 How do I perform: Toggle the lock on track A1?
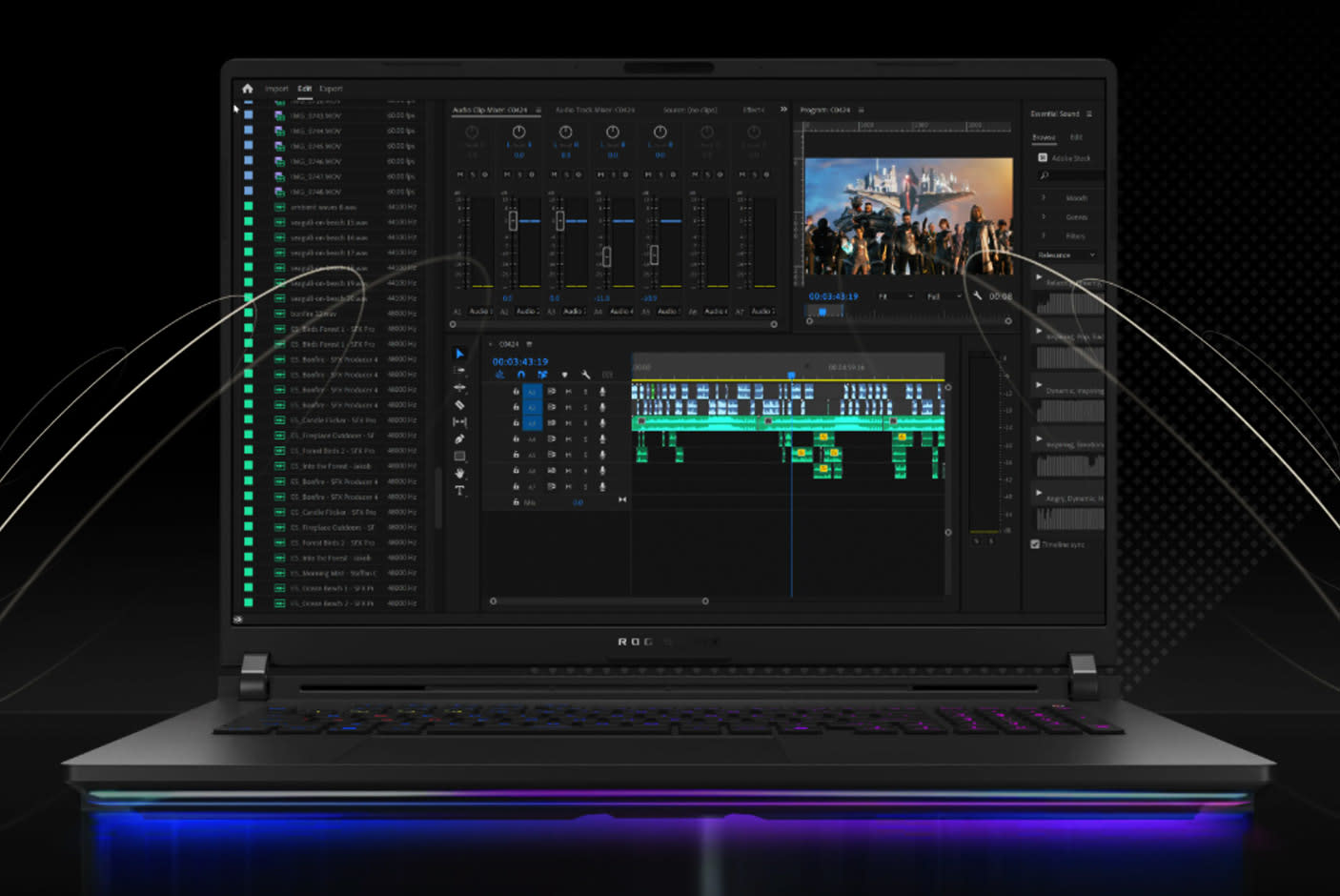click(x=516, y=392)
